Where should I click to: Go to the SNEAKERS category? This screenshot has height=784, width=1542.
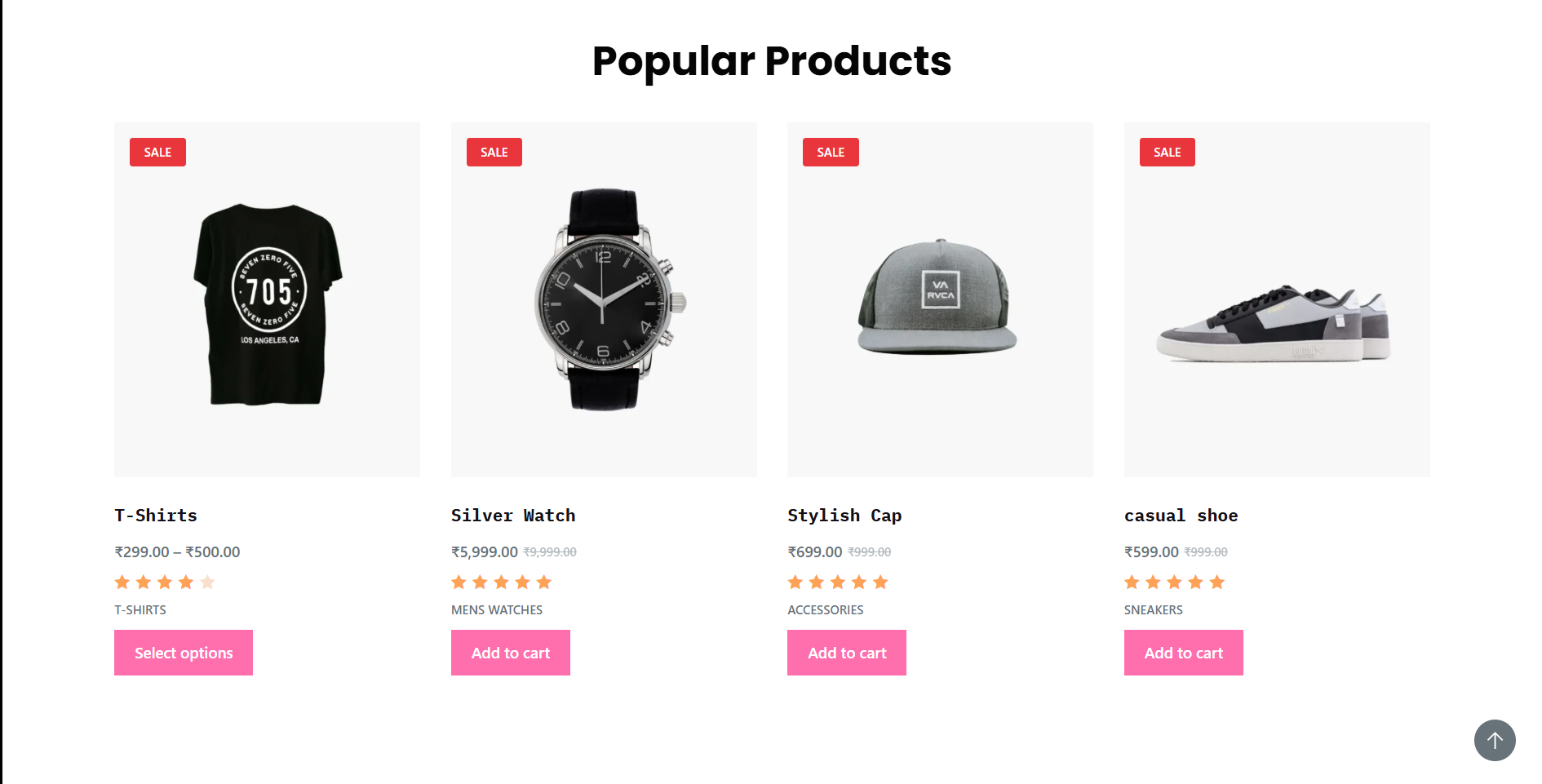[1153, 610]
